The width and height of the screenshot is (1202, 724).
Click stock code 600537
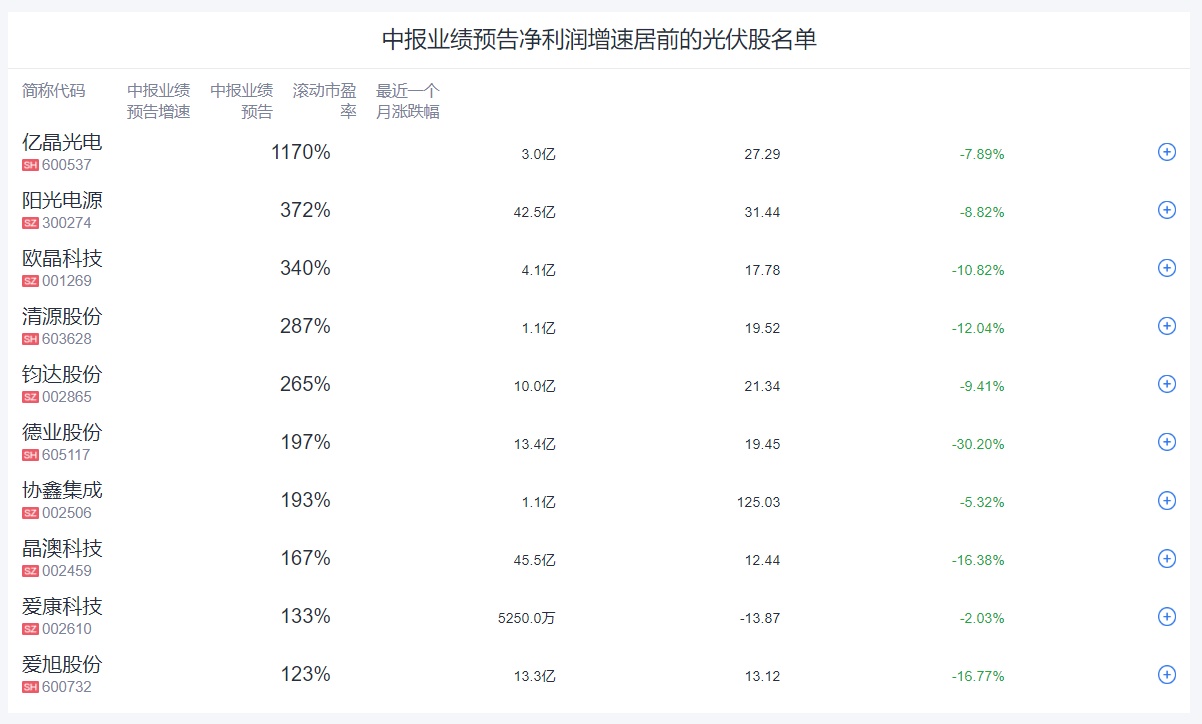[67, 165]
